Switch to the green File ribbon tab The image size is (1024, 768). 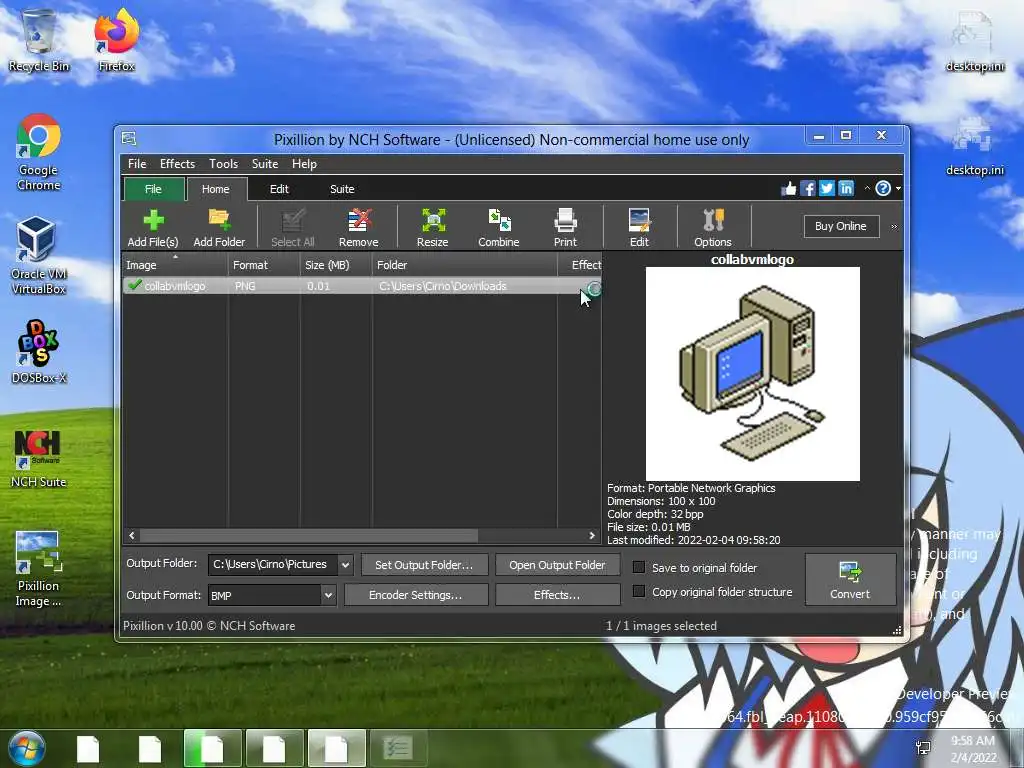tap(153, 189)
